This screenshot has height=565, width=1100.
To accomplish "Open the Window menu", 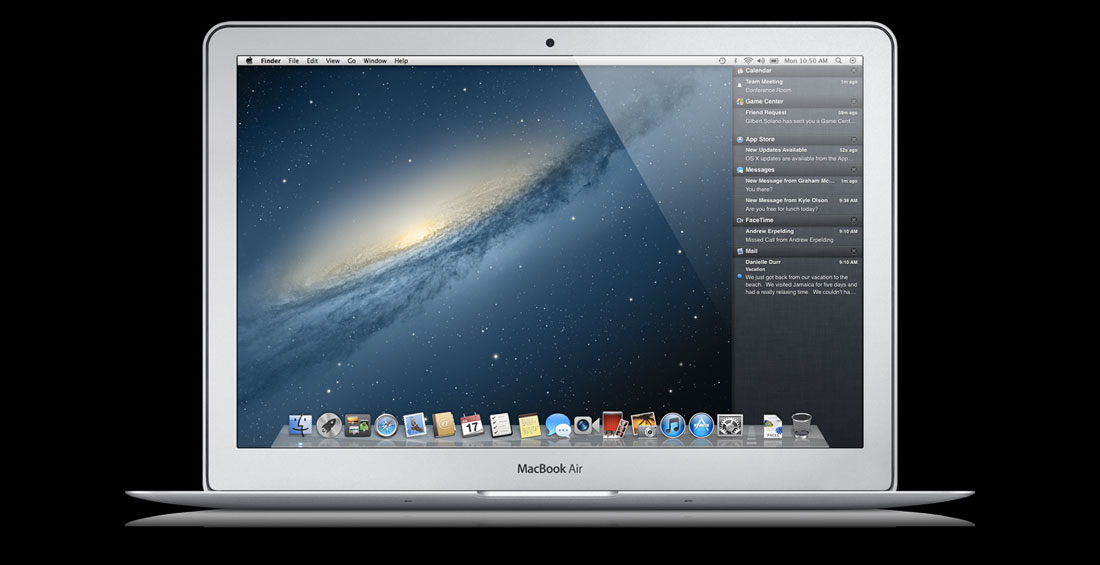I will pos(375,61).
